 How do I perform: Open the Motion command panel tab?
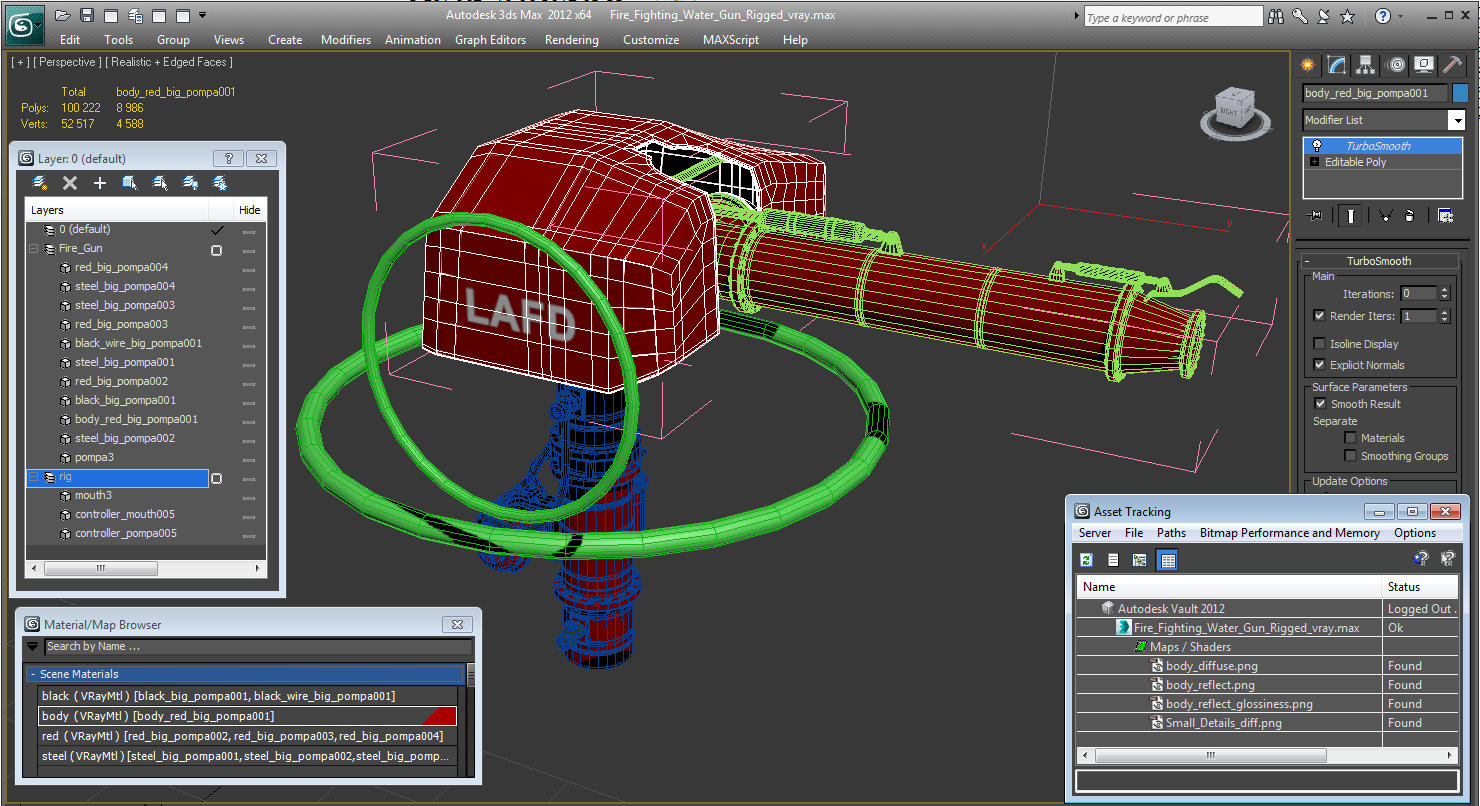pyautogui.click(x=1396, y=65)
